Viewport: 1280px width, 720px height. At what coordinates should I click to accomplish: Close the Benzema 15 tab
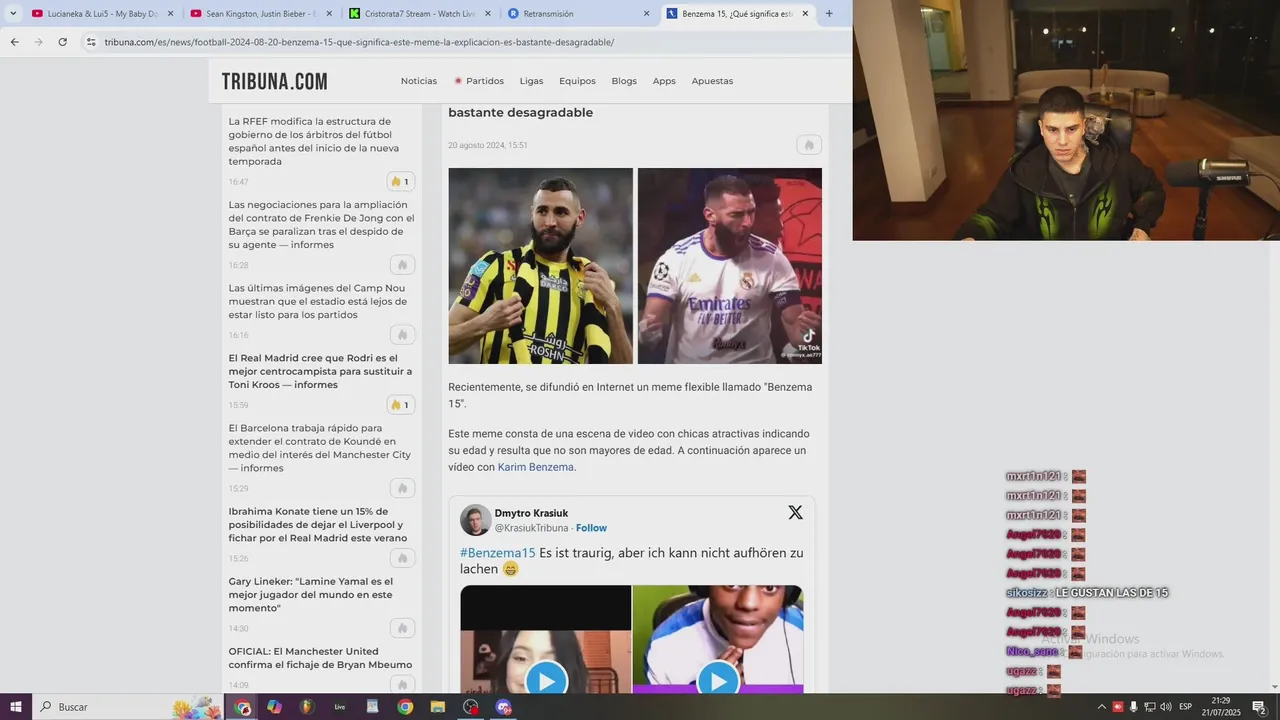pos(805,13)
